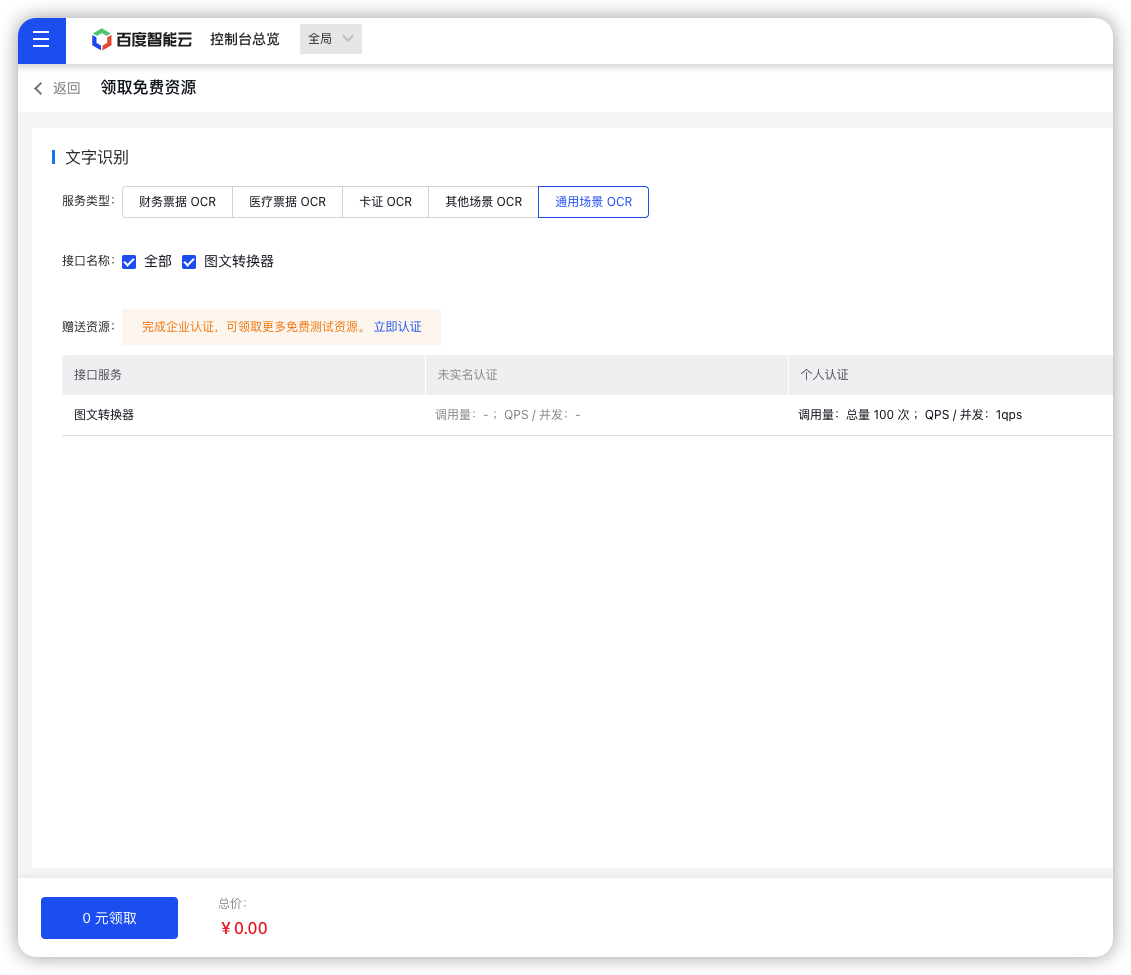Click the 接口服务 column header
This screenshot has height=975, width=1131.
(98, 375)
